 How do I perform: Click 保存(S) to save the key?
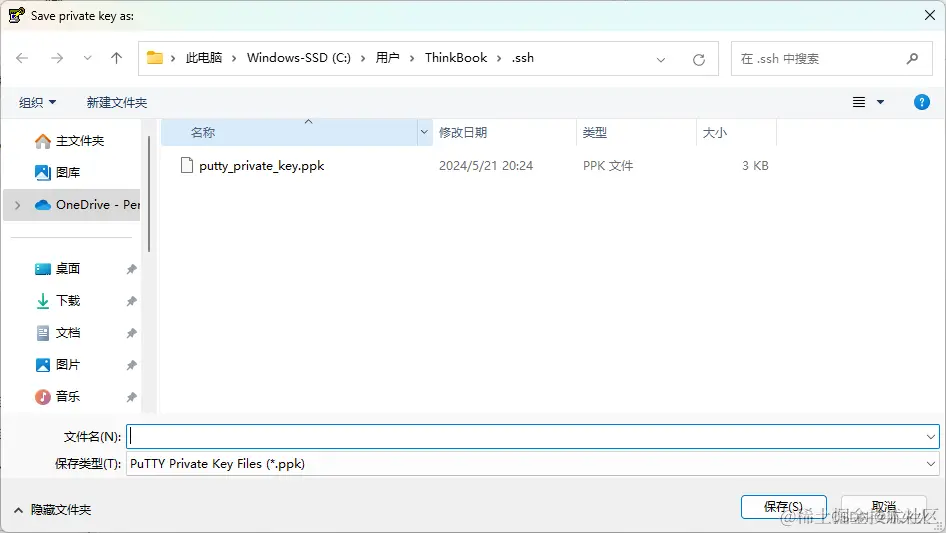click(x=783, y=506)
